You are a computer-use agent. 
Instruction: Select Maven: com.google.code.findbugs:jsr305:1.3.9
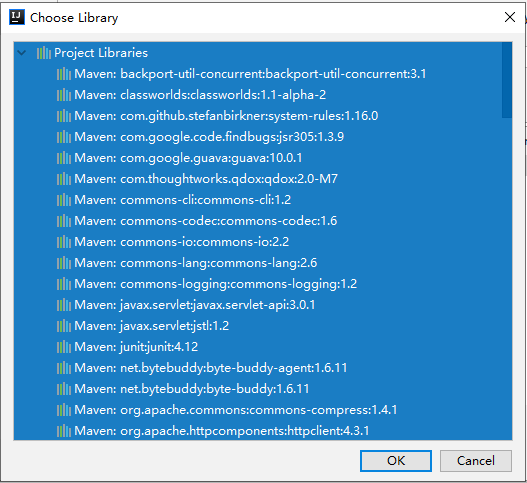pos(209,137)
